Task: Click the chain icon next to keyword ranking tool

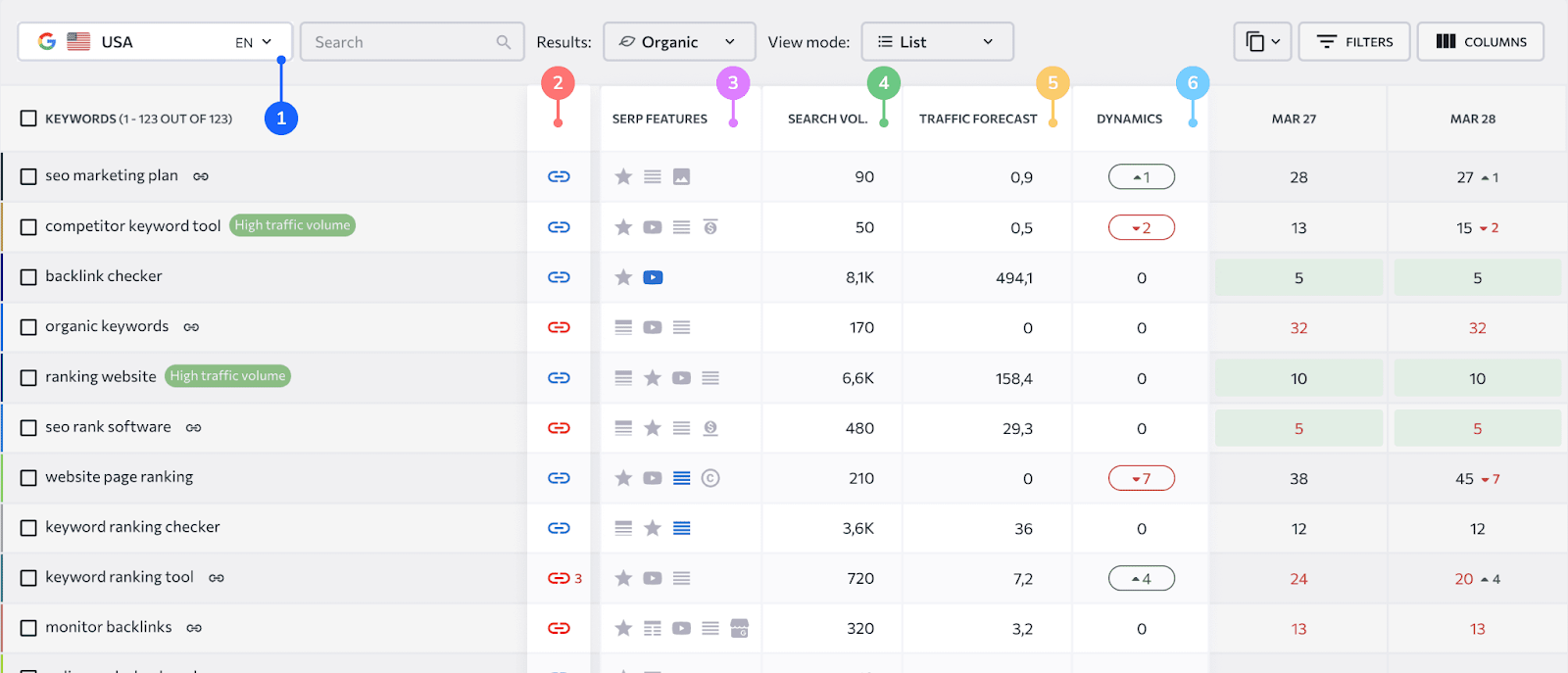Action: [x=217, y=578]
